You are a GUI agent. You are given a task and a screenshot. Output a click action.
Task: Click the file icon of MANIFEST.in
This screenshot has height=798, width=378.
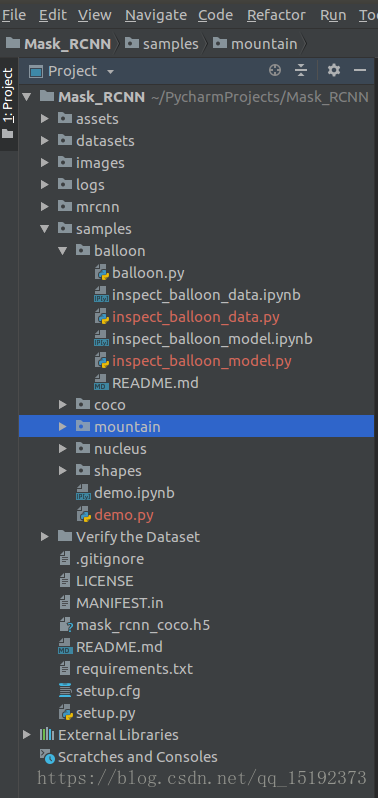(65, 603)
